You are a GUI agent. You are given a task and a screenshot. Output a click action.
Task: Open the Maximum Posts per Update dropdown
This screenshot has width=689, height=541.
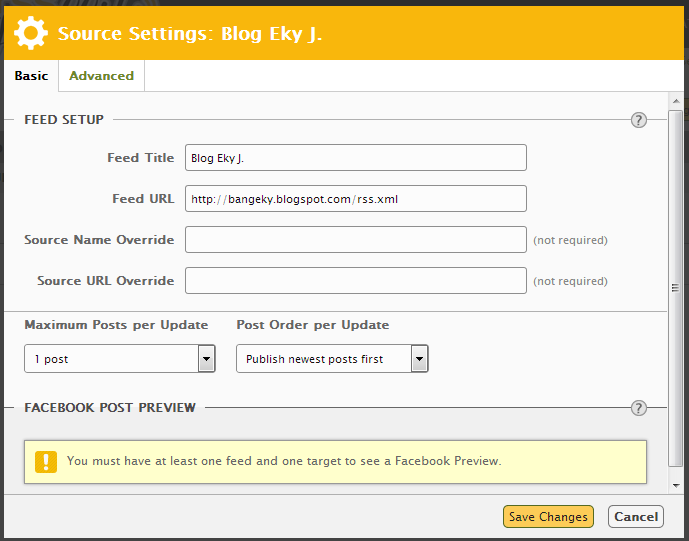pos(120,359)
